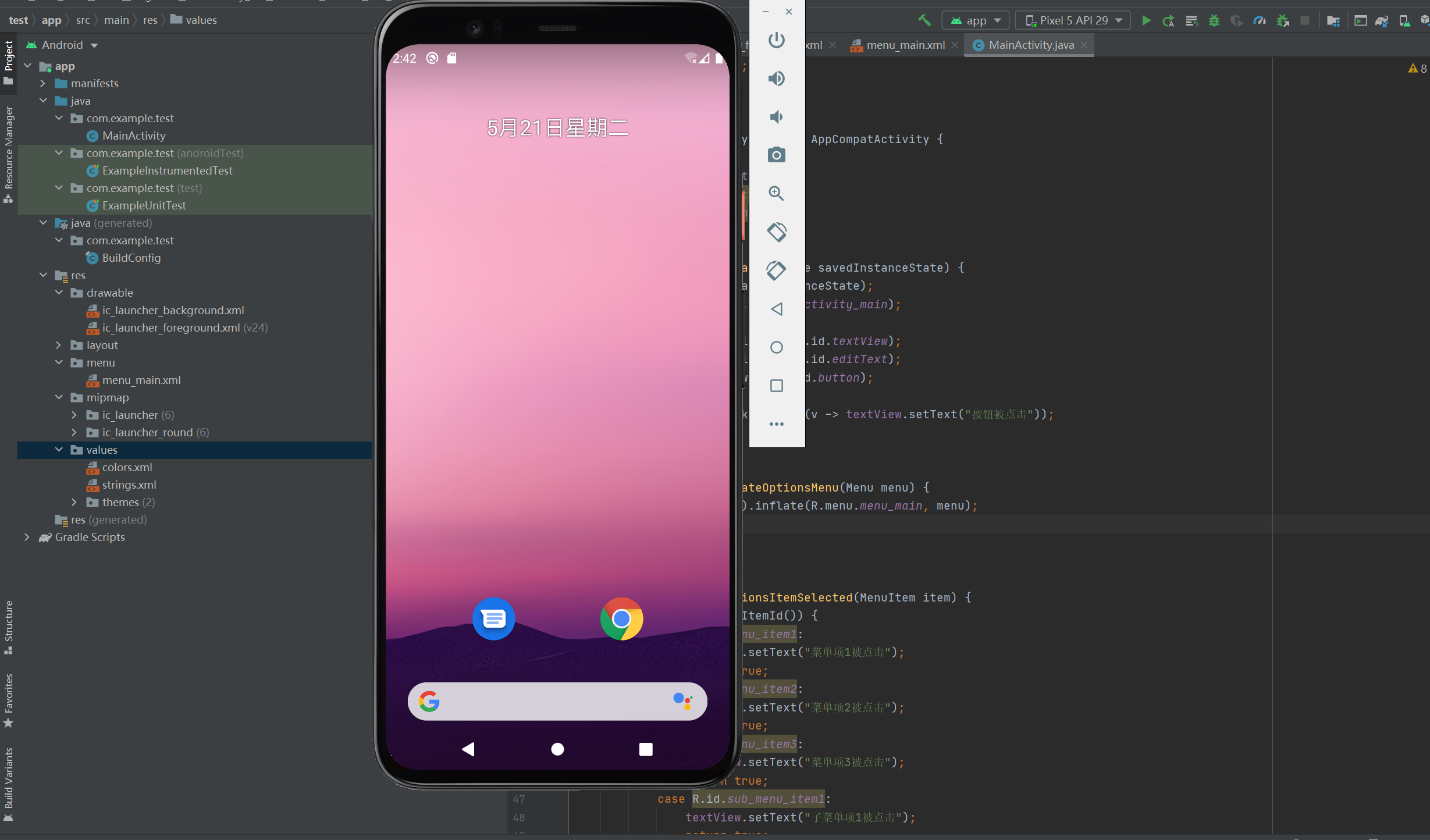Viewport: 1430px width, 840px height.
Task: Select strings.xml in project tree
Action: pos(129,485)
